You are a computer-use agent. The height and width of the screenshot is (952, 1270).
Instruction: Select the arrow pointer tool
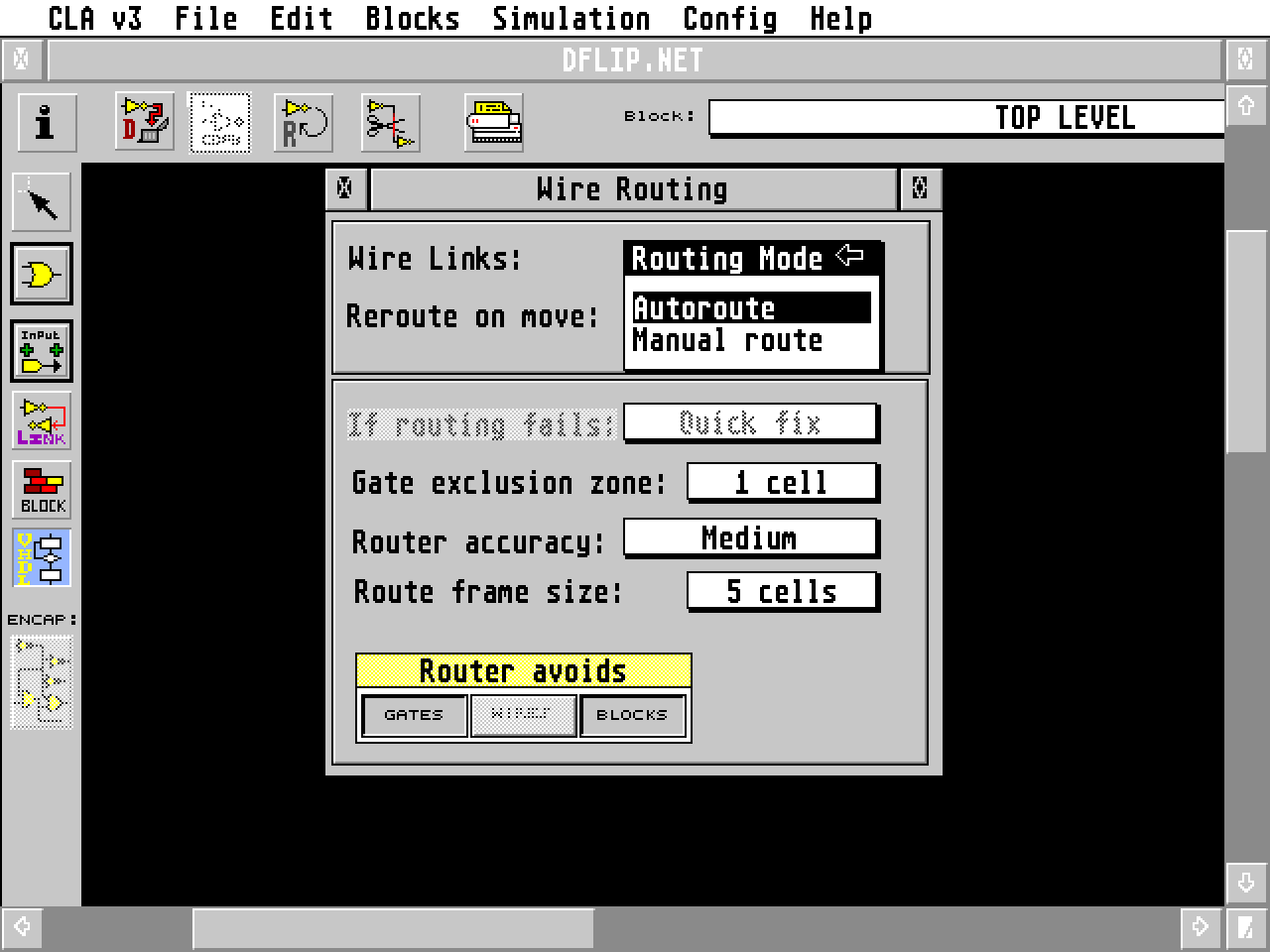[42, 201]
